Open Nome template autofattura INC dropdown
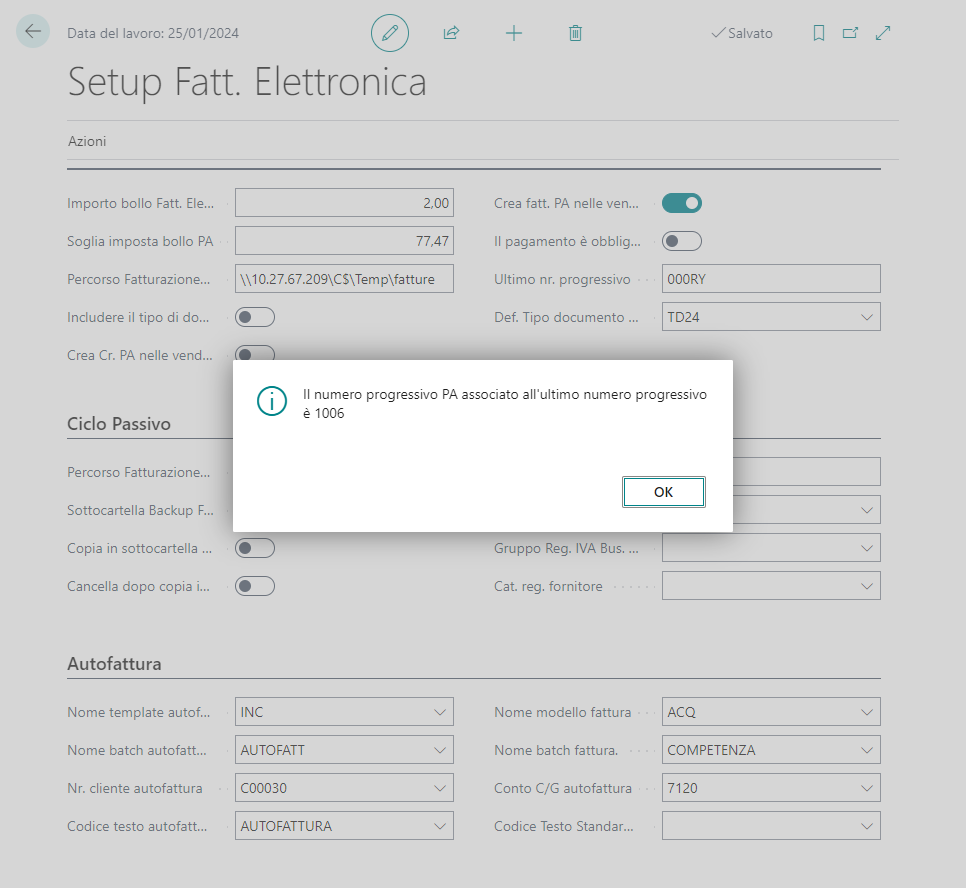Viewport: 966px width, 888px height. (439, 713)
